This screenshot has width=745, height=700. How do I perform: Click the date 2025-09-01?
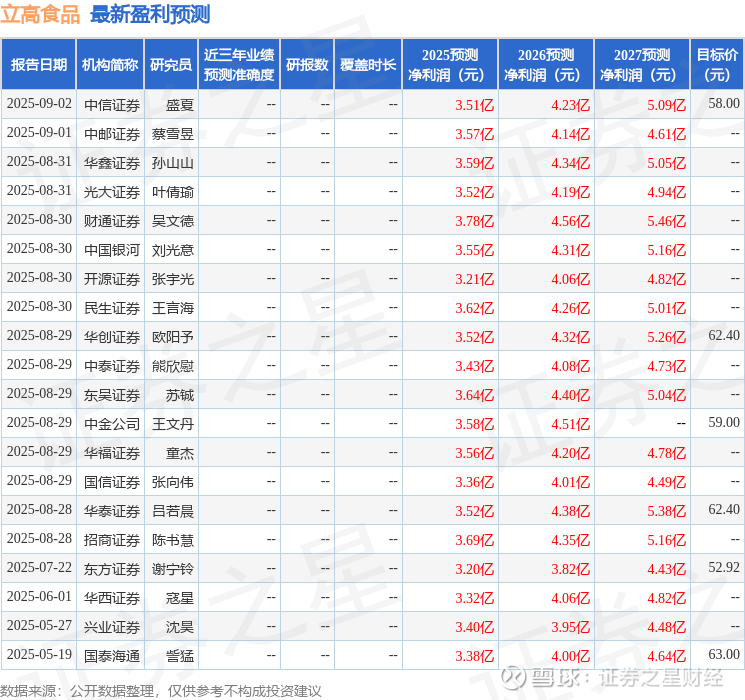(39, 133)
